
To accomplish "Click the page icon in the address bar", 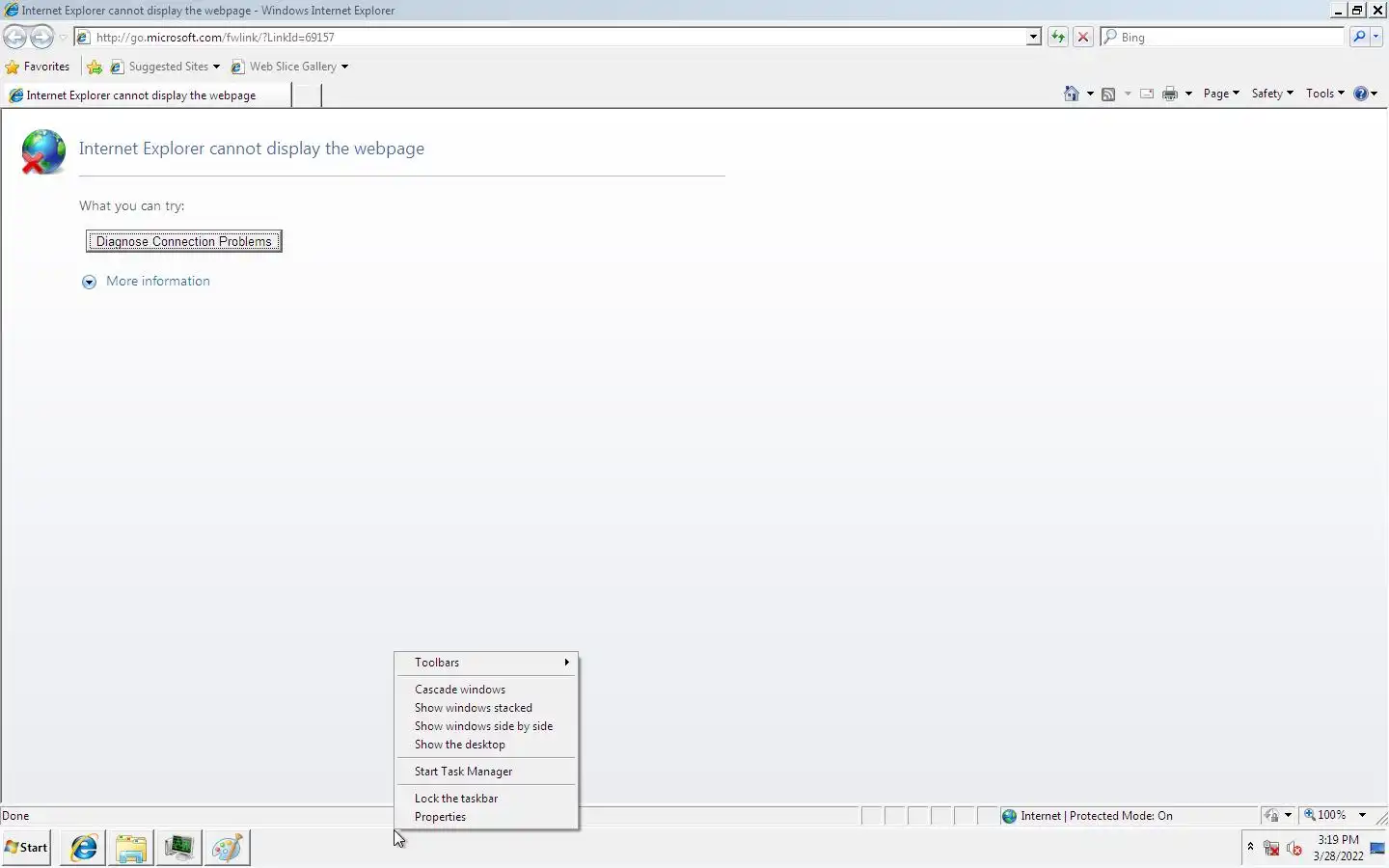I will point(84,38).
